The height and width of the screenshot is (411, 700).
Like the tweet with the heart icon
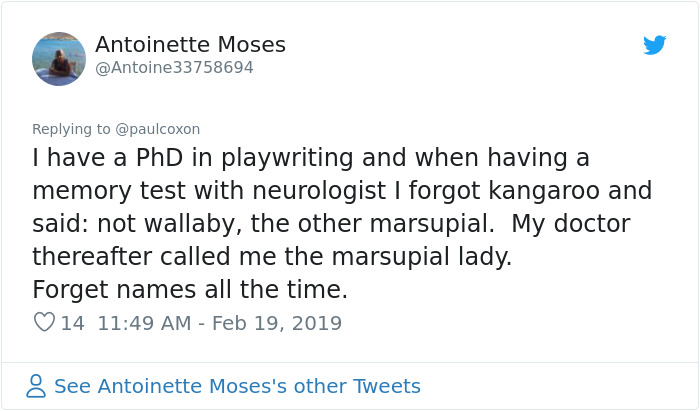pyautogui.click(x=44, y=323)
